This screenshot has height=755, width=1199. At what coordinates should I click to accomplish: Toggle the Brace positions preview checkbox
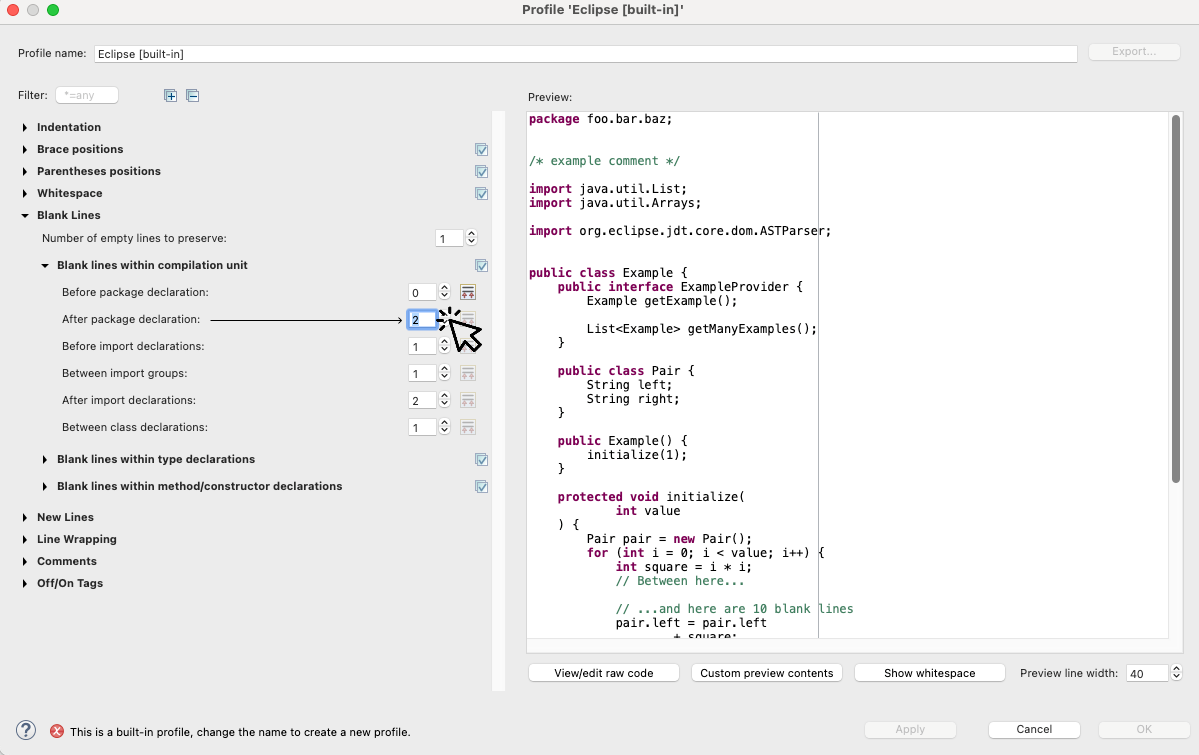[482, 149]
